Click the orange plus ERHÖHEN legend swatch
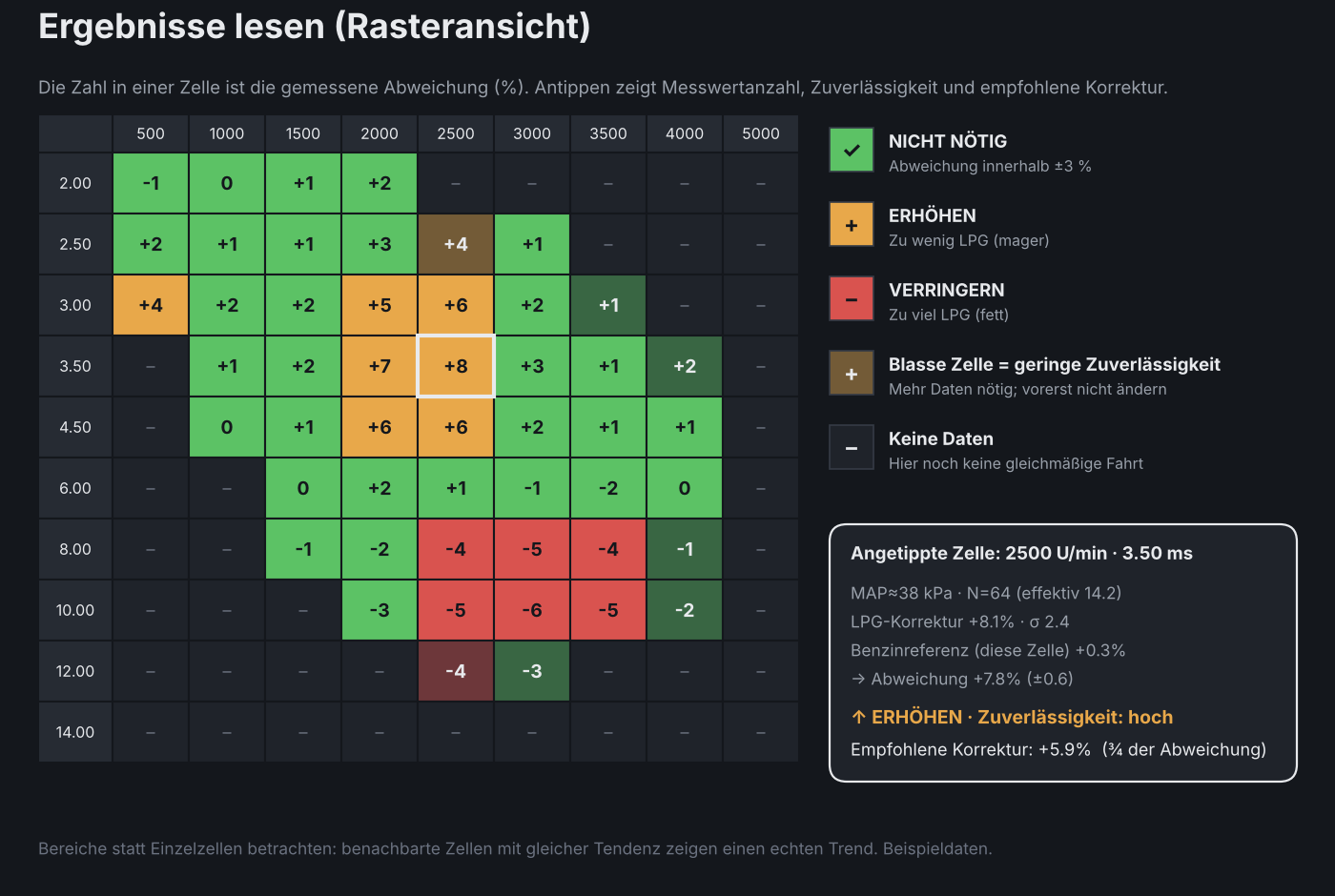Image resolution: width=1335 pixels, height=896 pixels. point(852,224)
